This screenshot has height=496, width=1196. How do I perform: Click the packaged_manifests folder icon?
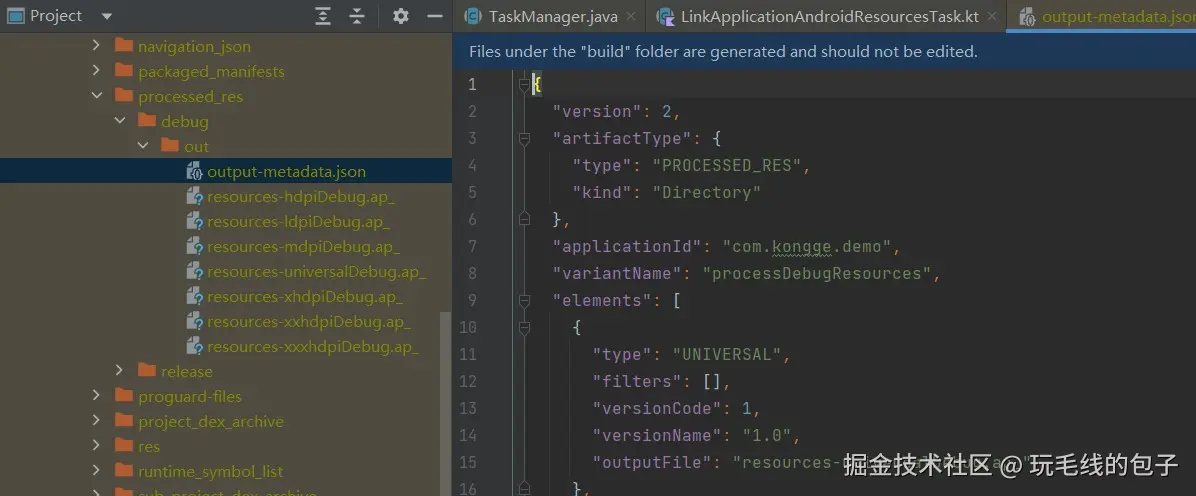[124, 71]
